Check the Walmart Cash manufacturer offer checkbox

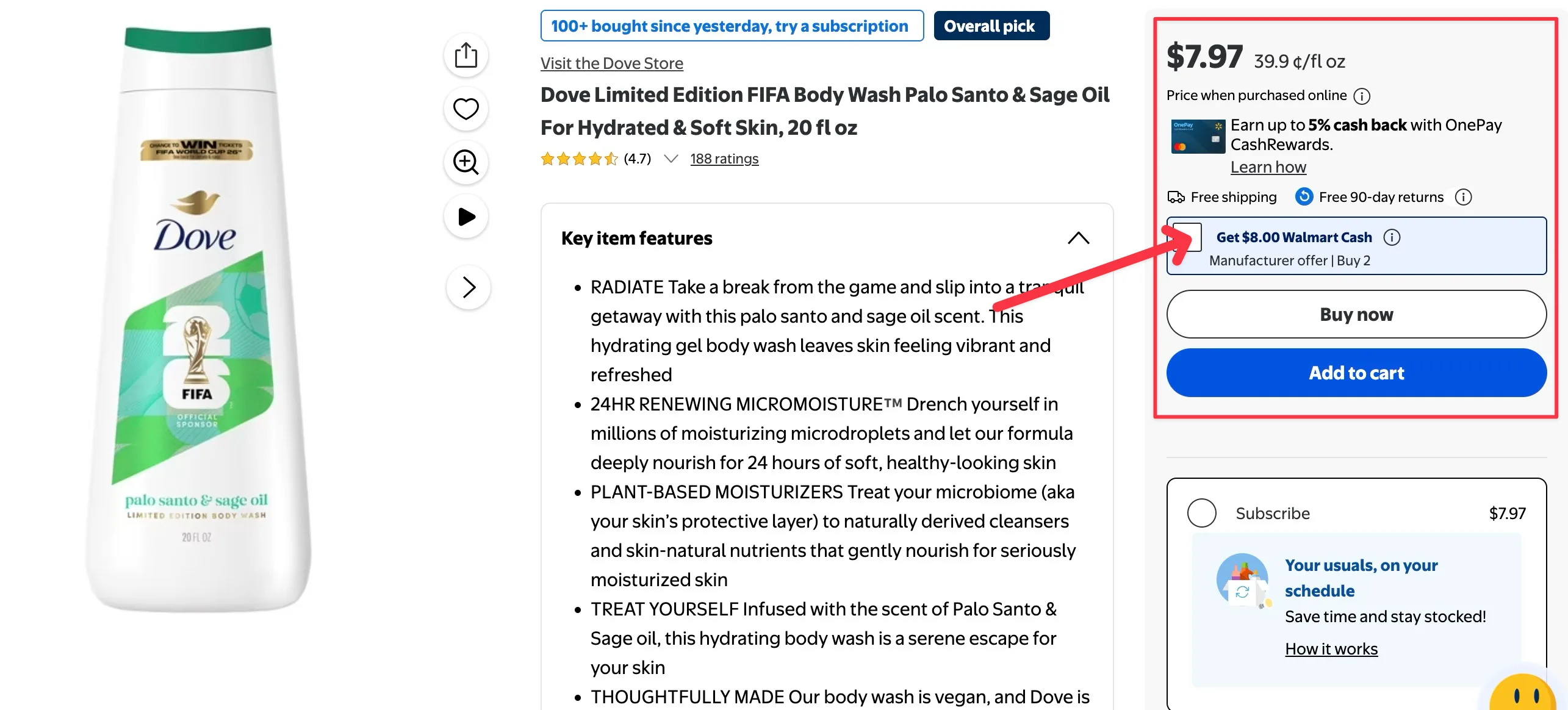tap(1187, 237)
